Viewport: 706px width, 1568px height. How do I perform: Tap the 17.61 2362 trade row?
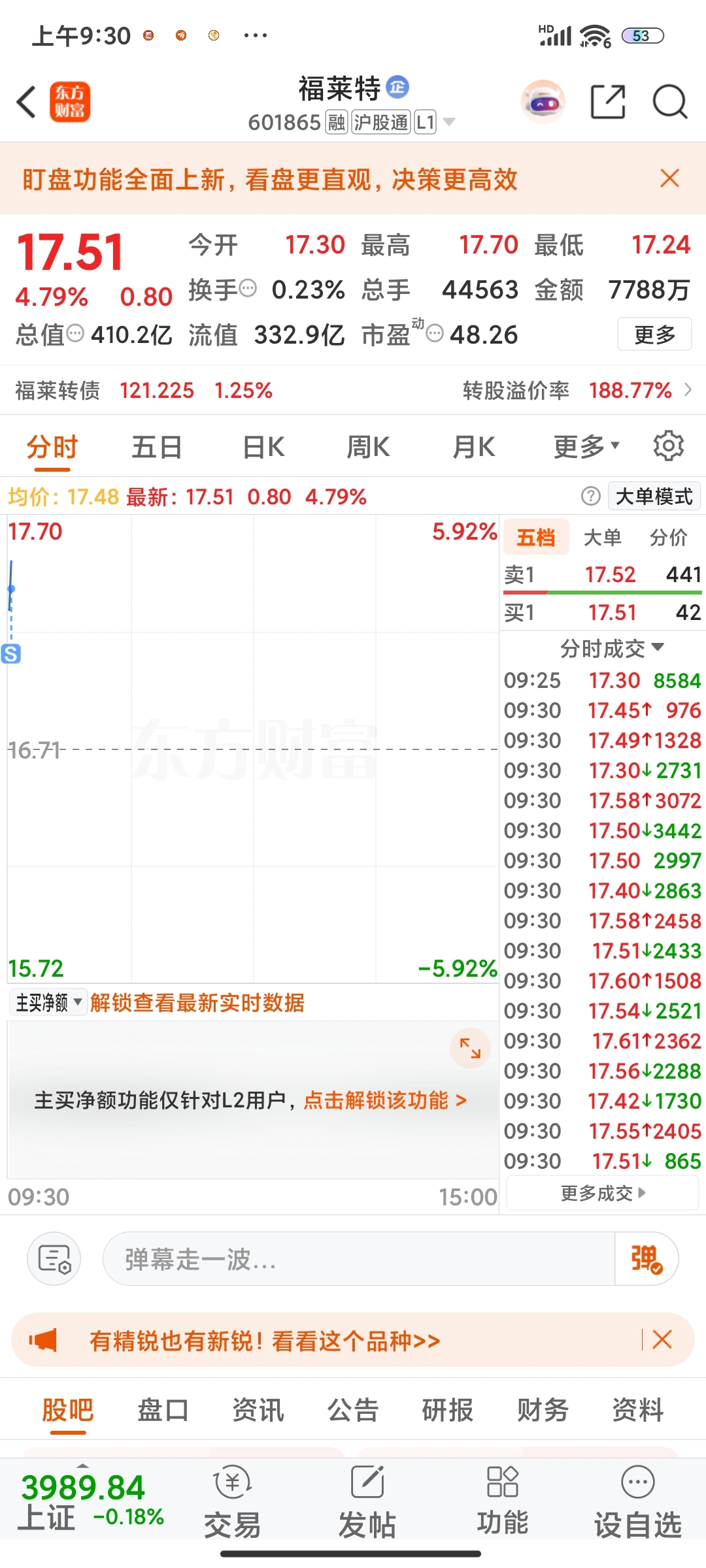tap(603, 1041)
